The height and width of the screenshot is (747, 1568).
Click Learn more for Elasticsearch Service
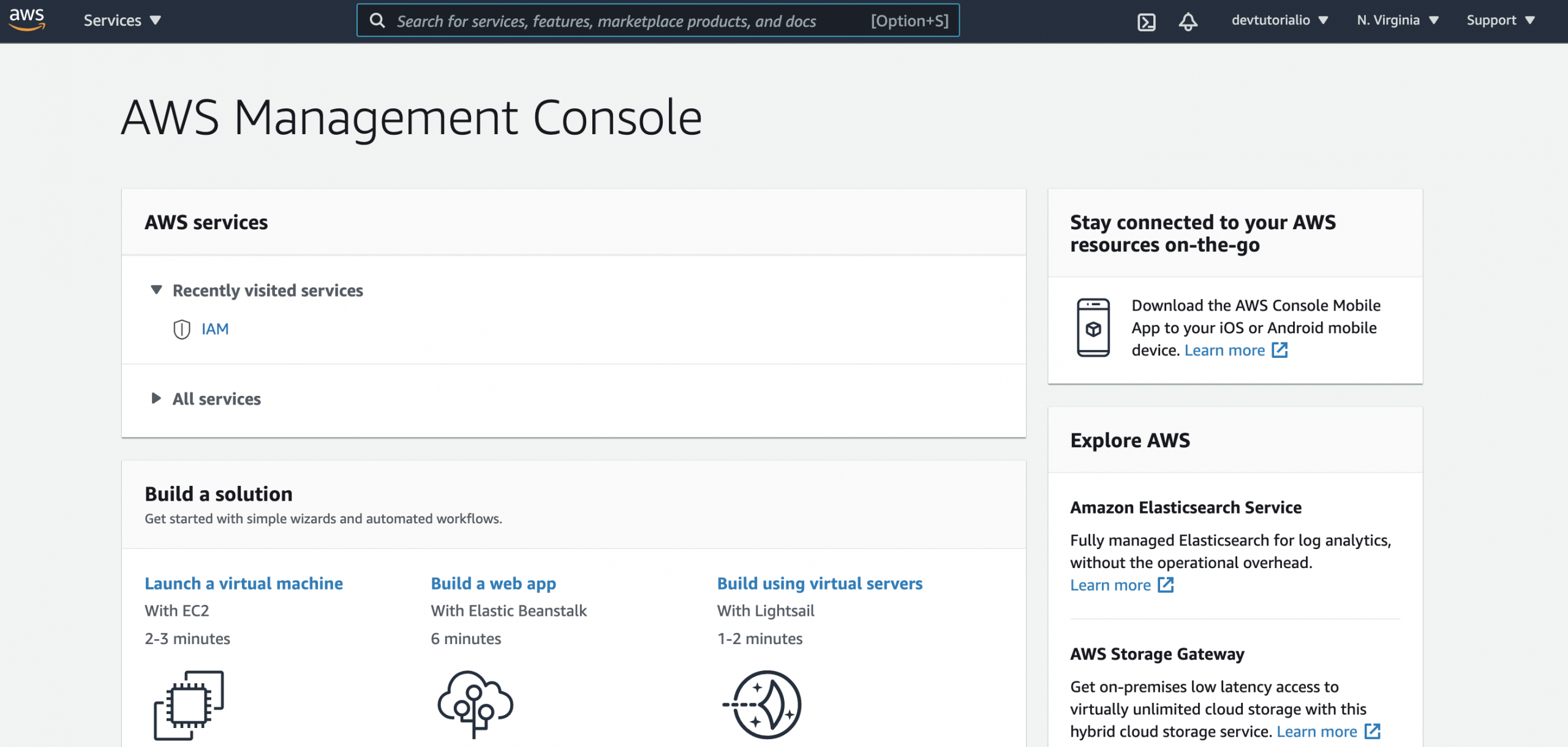(x=1110, y=585)
